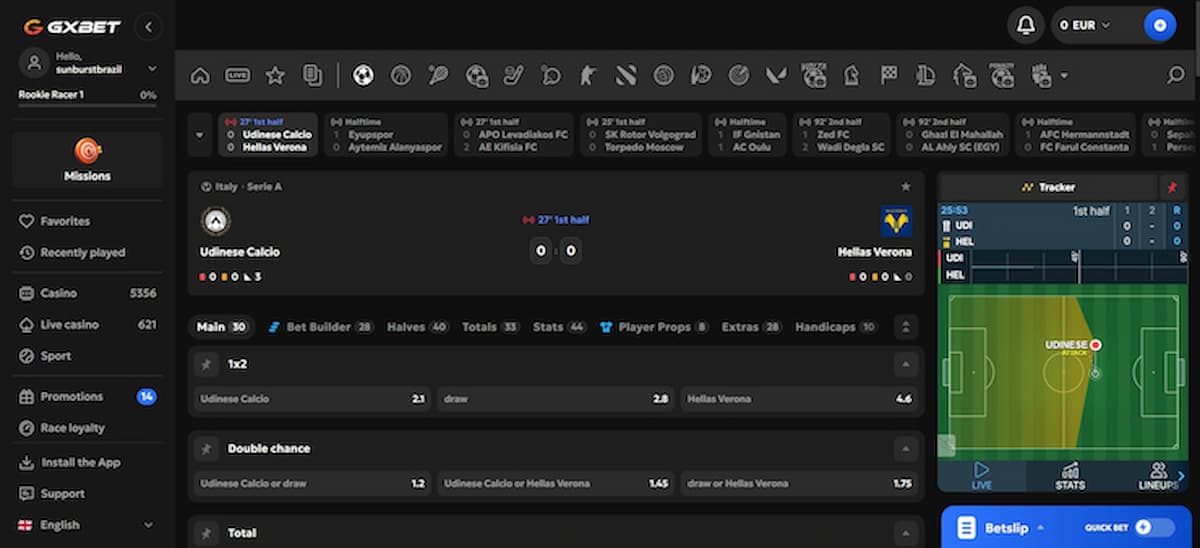Select the Ice Hockey stick icon

(513, 75)
